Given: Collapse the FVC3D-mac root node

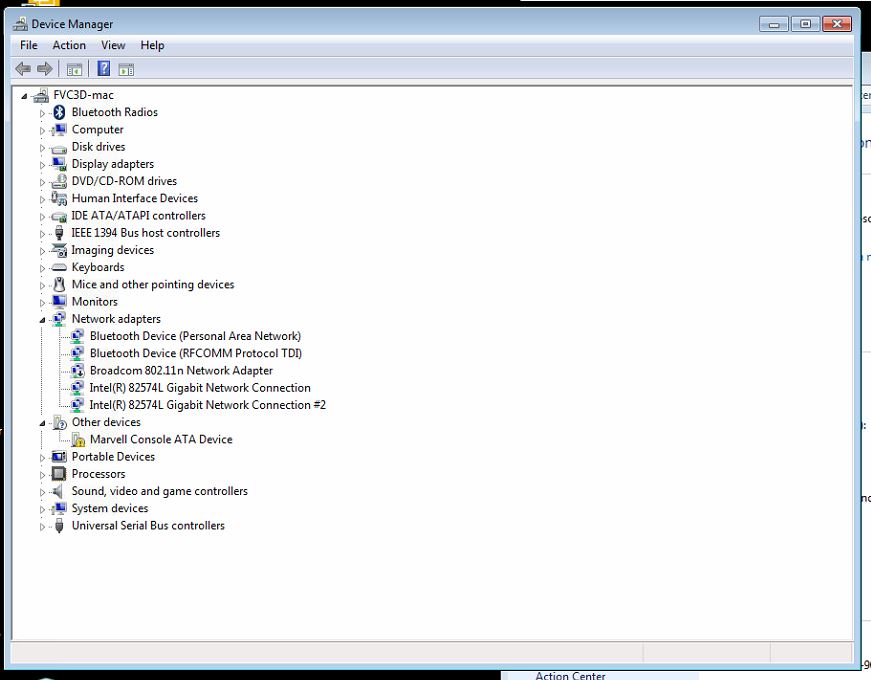Looking at the screenshot, I should 24,94.
